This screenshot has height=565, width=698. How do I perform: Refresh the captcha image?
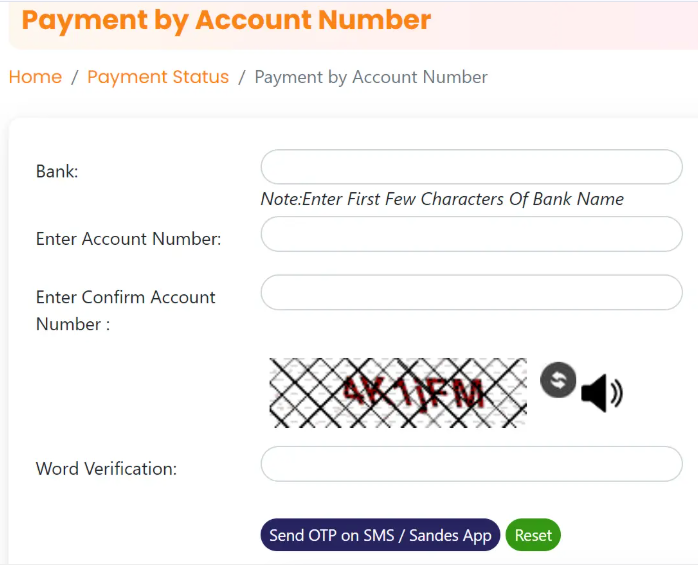[558, 379]
